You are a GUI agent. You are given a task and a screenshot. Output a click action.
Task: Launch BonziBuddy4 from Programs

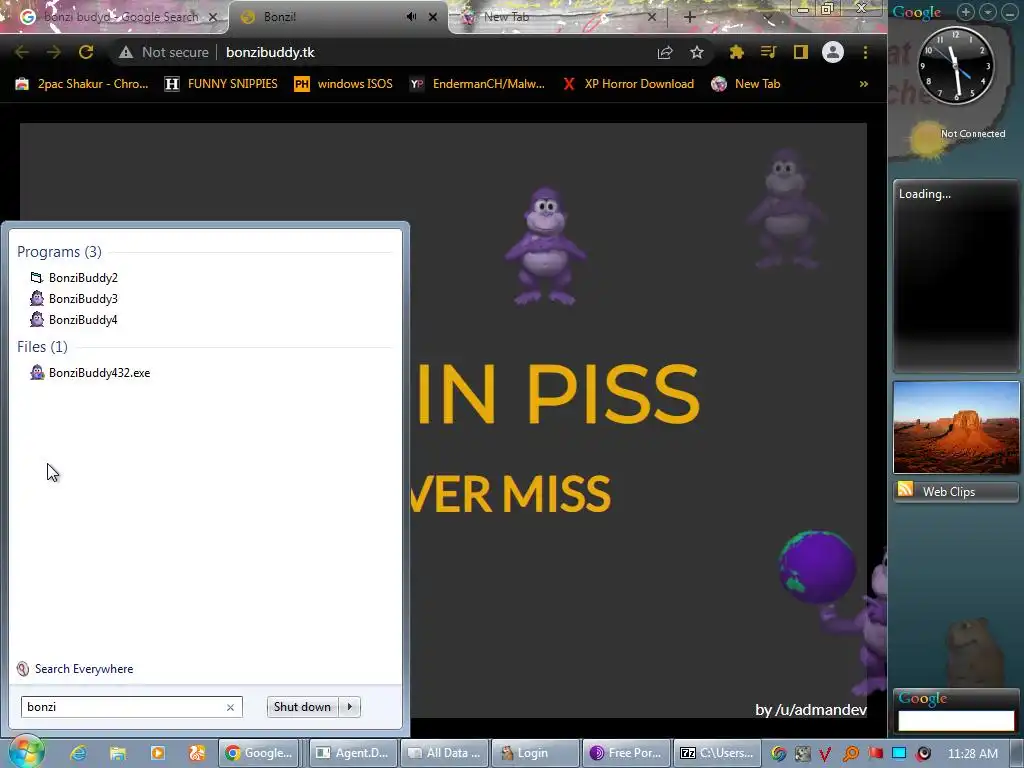(x=83, y=319)
